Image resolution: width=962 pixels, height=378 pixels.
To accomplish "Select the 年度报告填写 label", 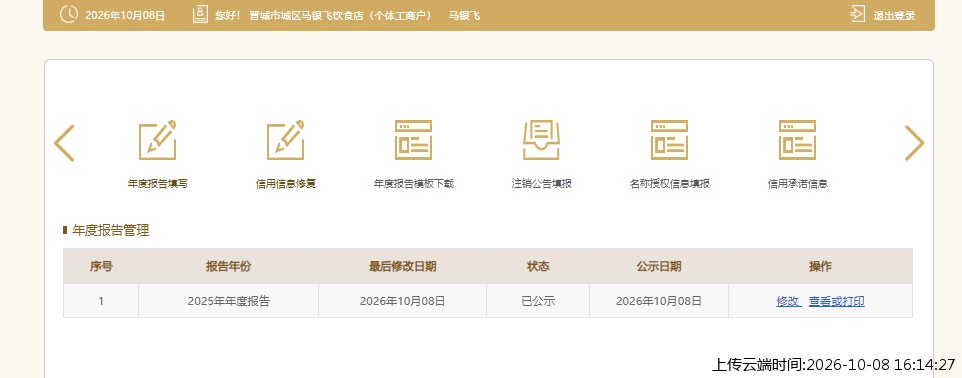I will point(158,183).
